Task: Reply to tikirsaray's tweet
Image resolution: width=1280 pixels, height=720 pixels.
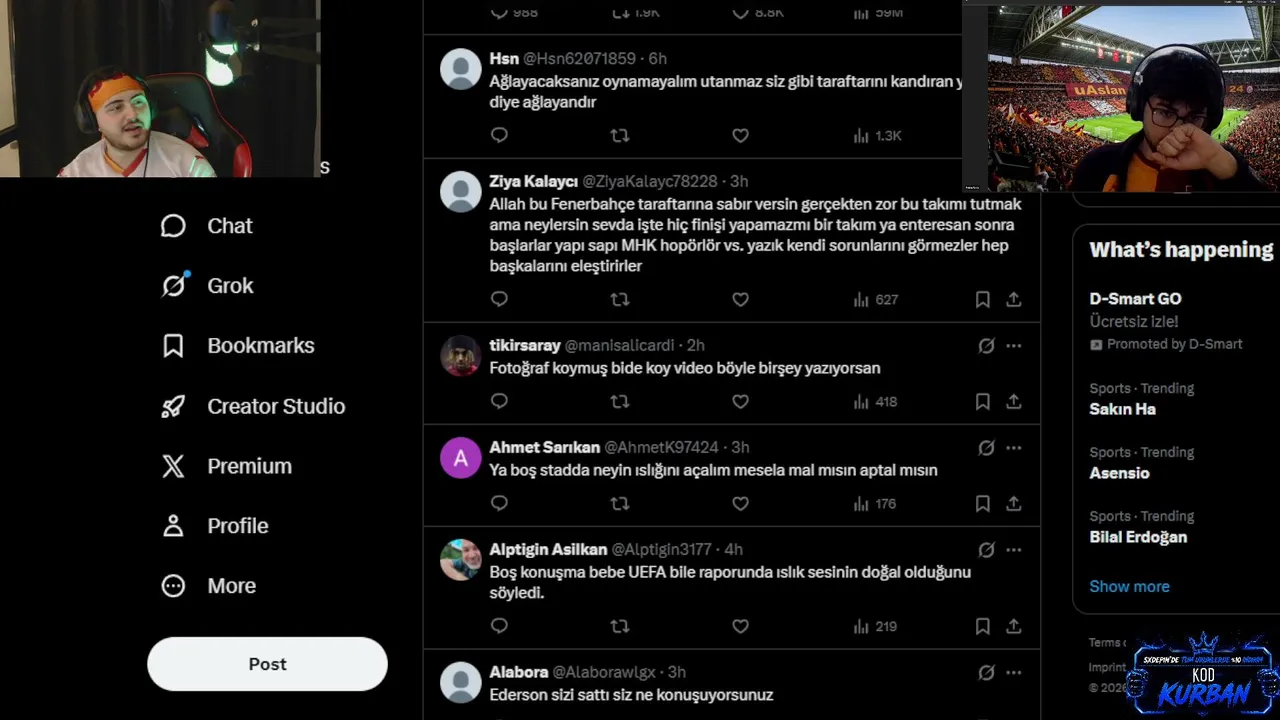Action: coord(499,401)
